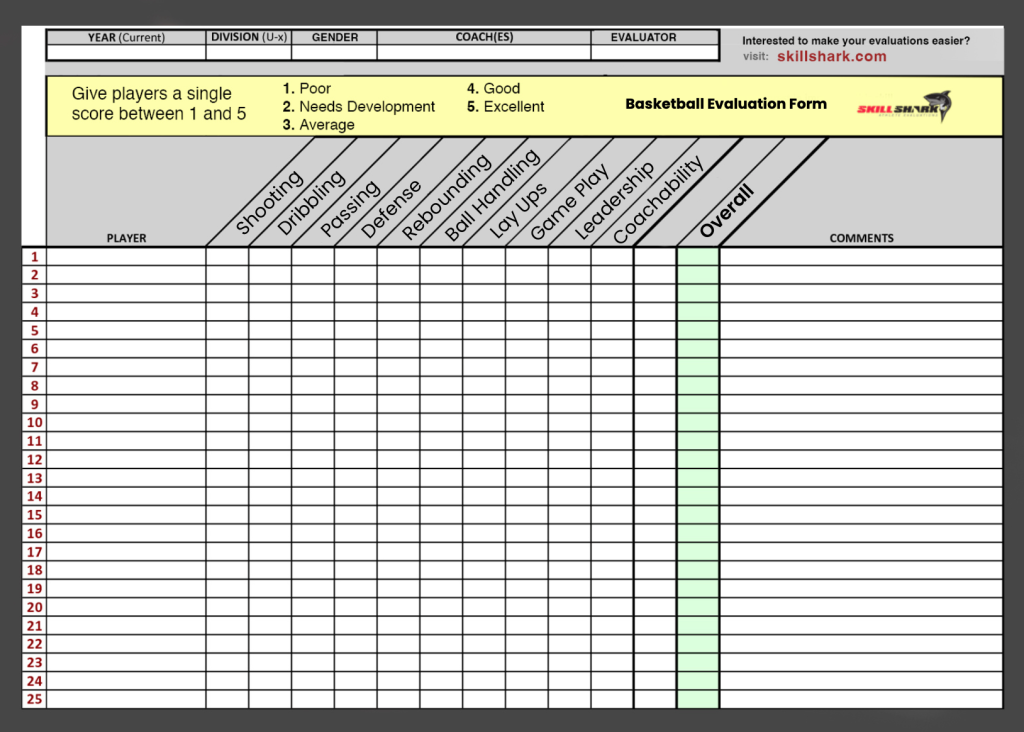The image size is (1024, 732).
Task: Click the Comments cell in row 17
Action: click(x=861, y=552)
